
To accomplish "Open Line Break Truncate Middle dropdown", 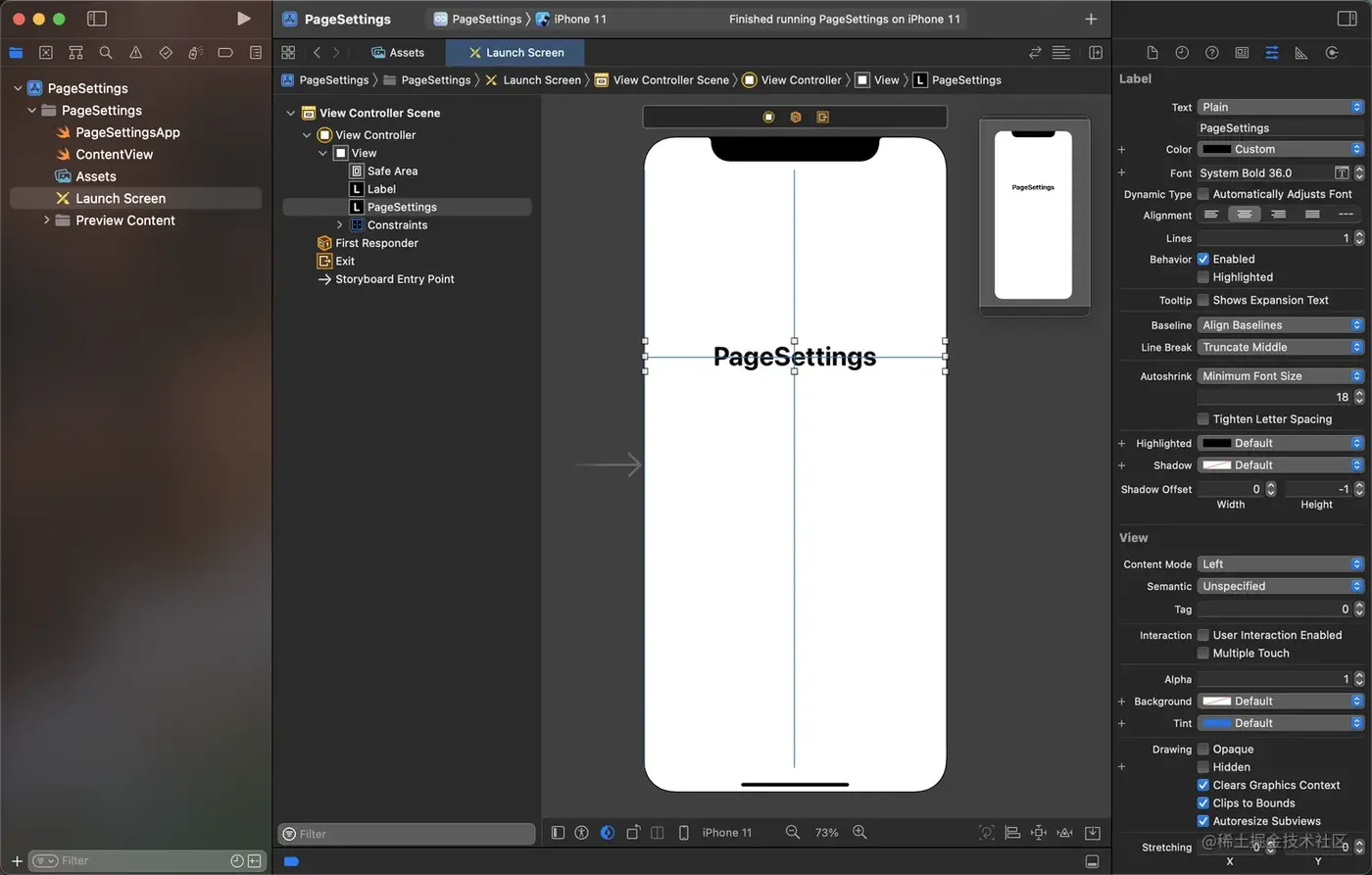I will coord(1281,347).
